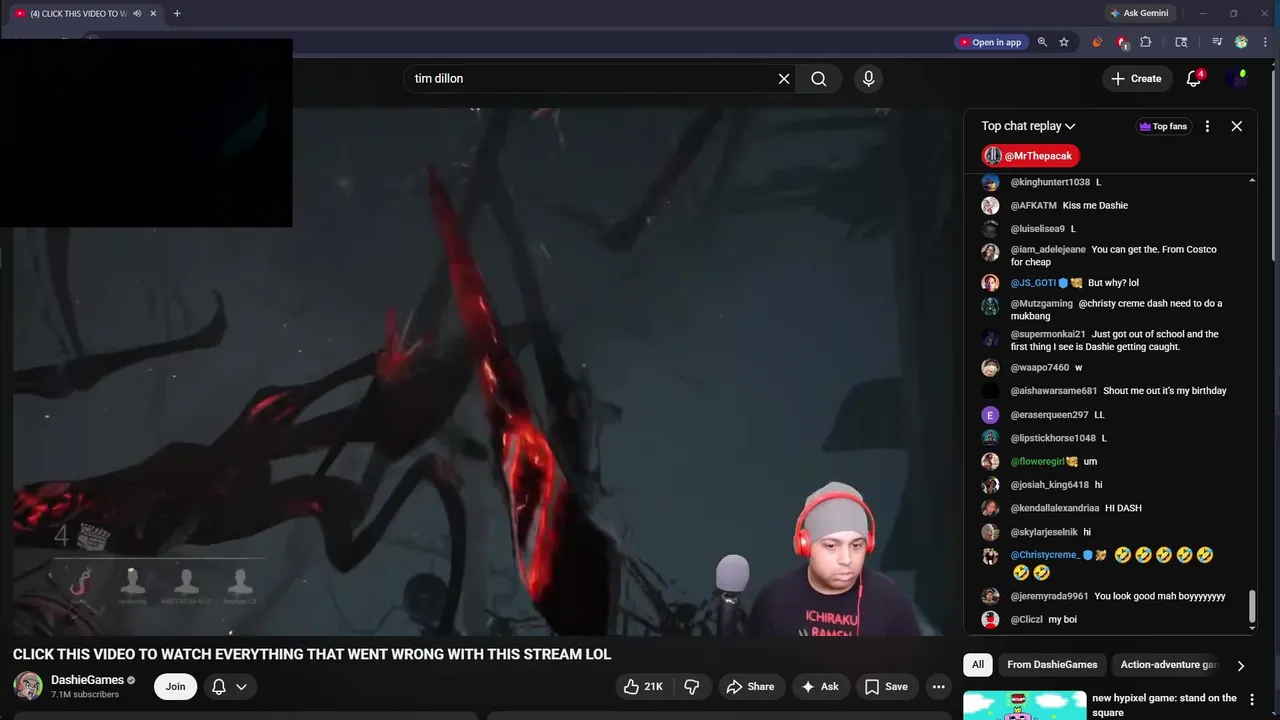Screen dimensions: 1280x720
Task: Click @iam_adelejeane Costco message
Action: pos(1114,256)
